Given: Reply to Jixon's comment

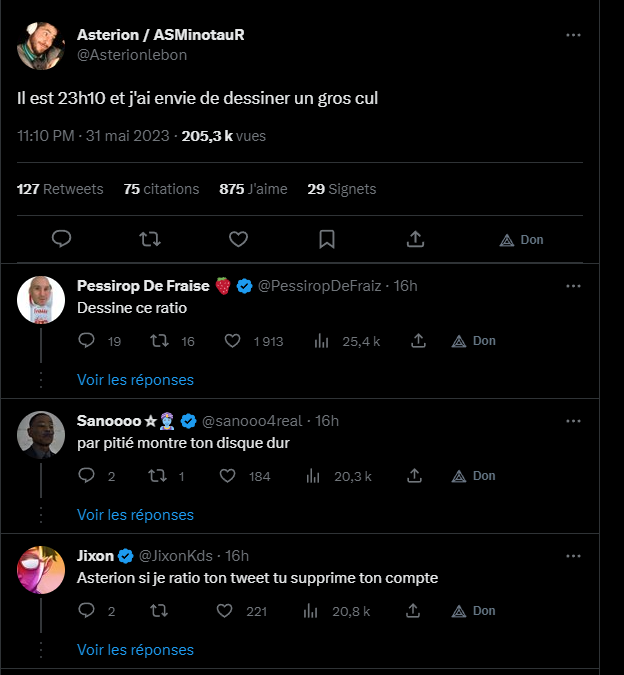Looking at the screenshot, I should 87,611.
